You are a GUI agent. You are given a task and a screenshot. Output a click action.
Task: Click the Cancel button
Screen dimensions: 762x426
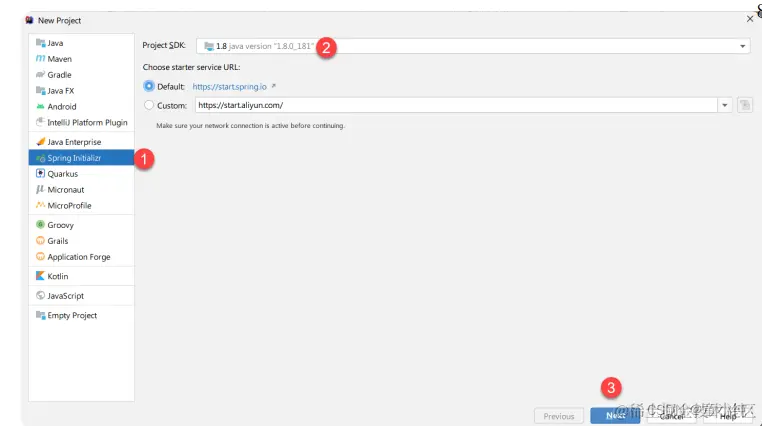[672, 416]
